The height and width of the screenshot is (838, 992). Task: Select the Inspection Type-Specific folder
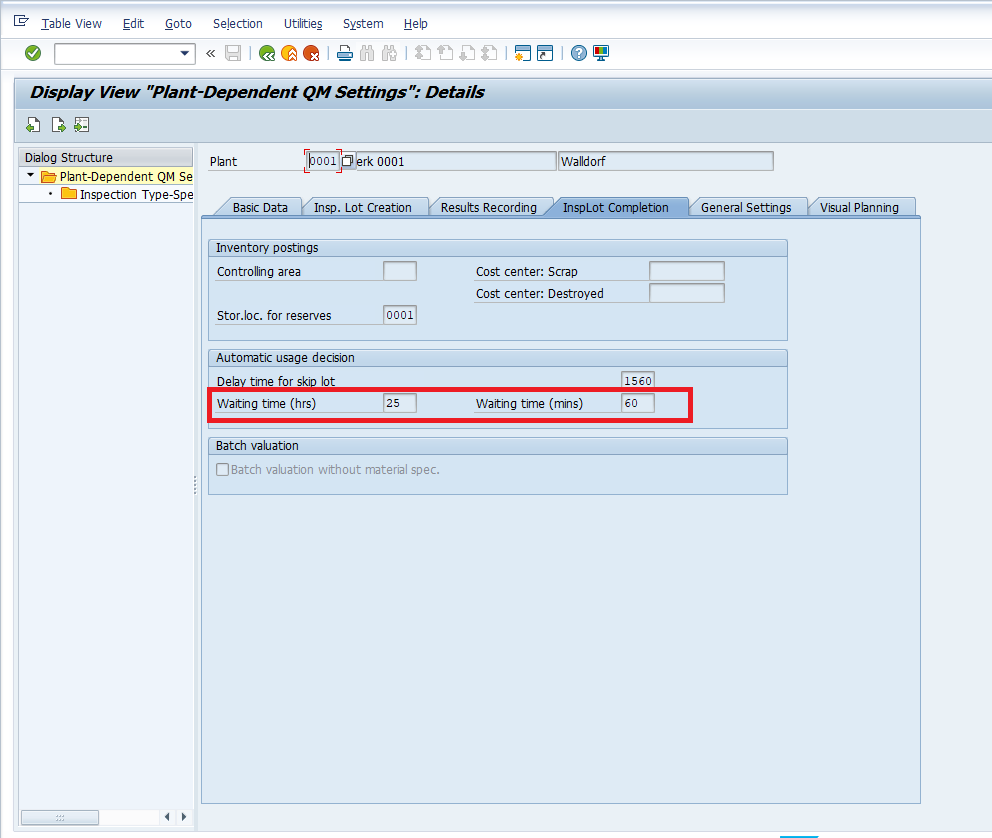tap(127, 194)
